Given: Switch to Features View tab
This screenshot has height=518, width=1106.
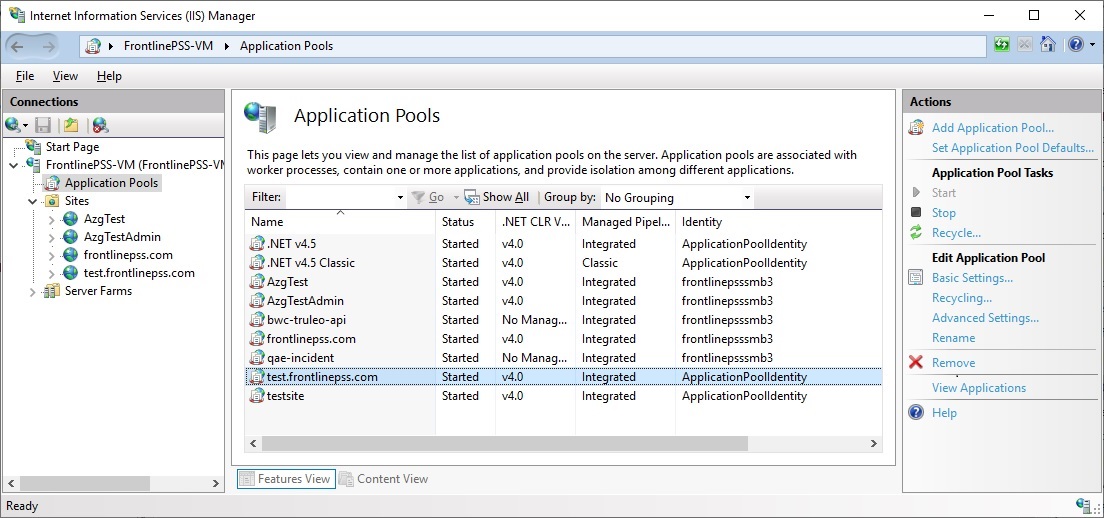Looking at the screenshot, I should (285, 478).
